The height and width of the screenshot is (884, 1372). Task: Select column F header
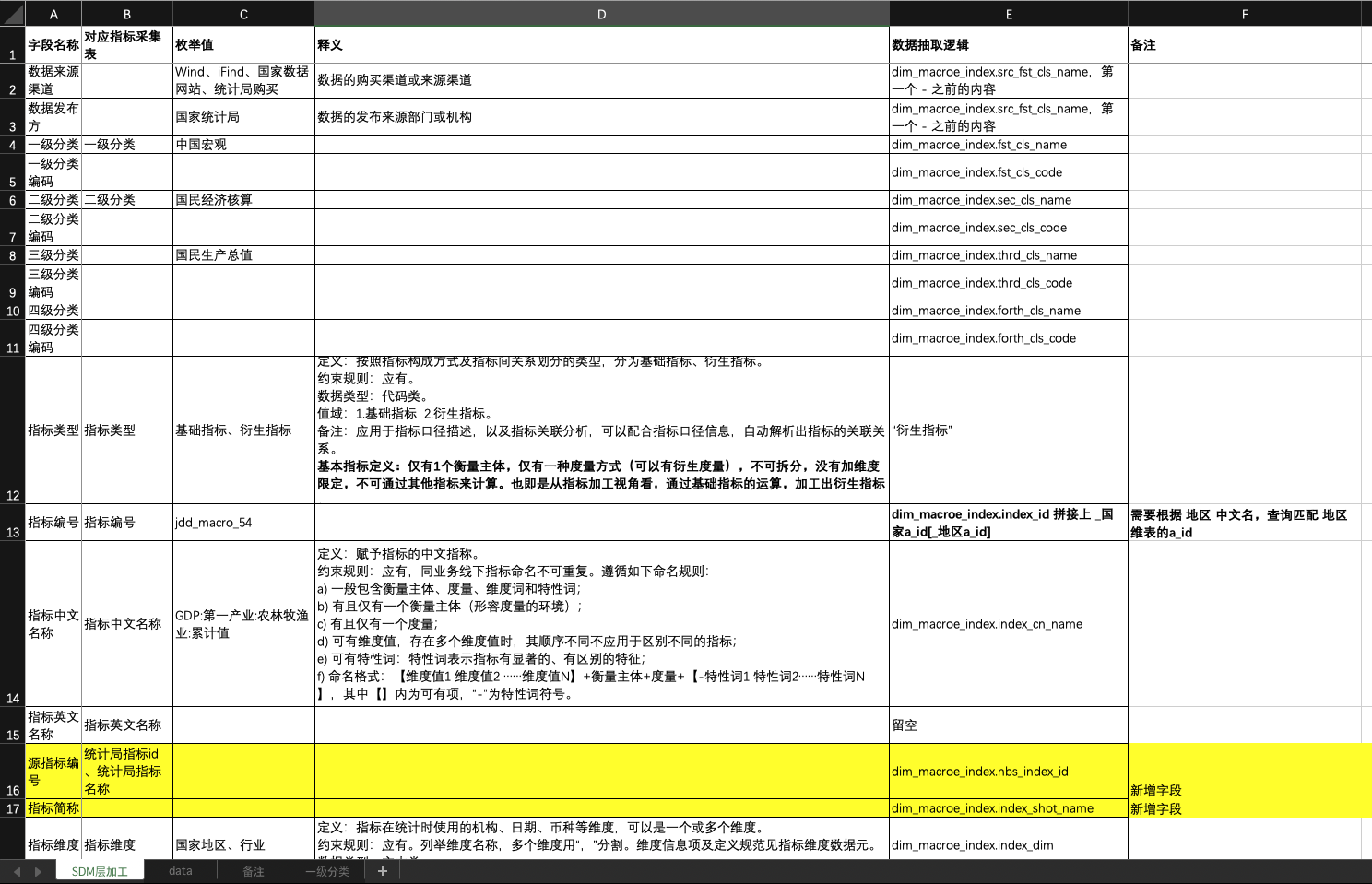1245,14
